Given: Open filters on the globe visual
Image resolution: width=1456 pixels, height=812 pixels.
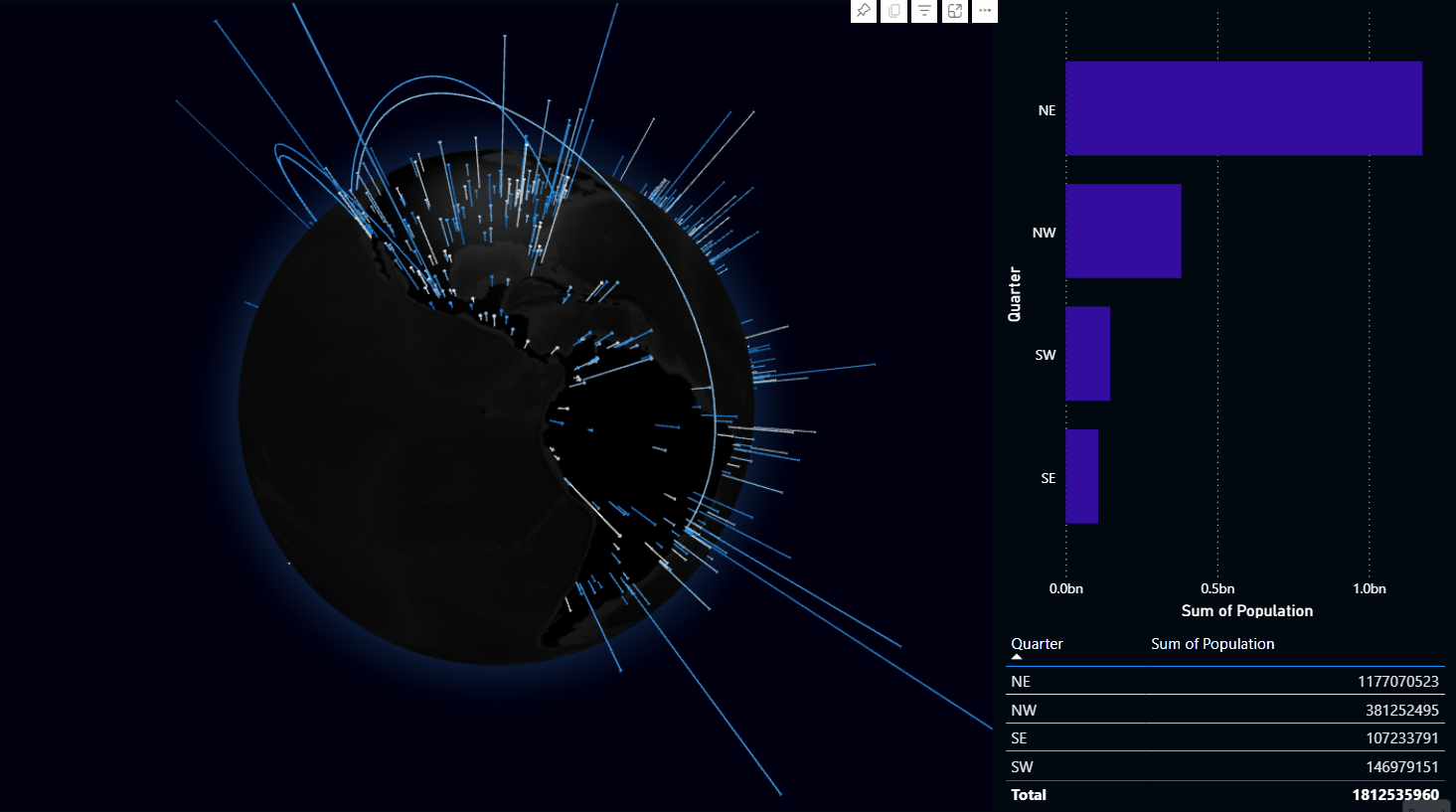Looking at the screenshot, I should click(x=924, y=11).
